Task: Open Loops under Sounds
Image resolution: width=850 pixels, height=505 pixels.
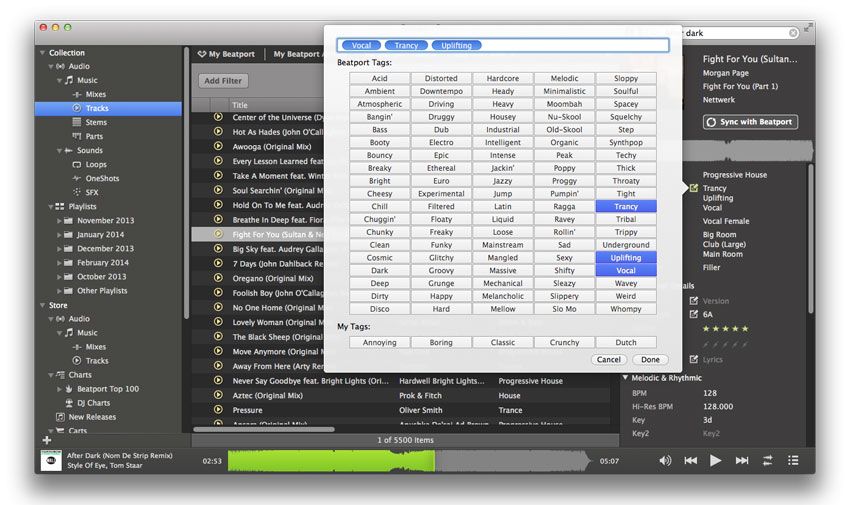Action: point(96,165)
